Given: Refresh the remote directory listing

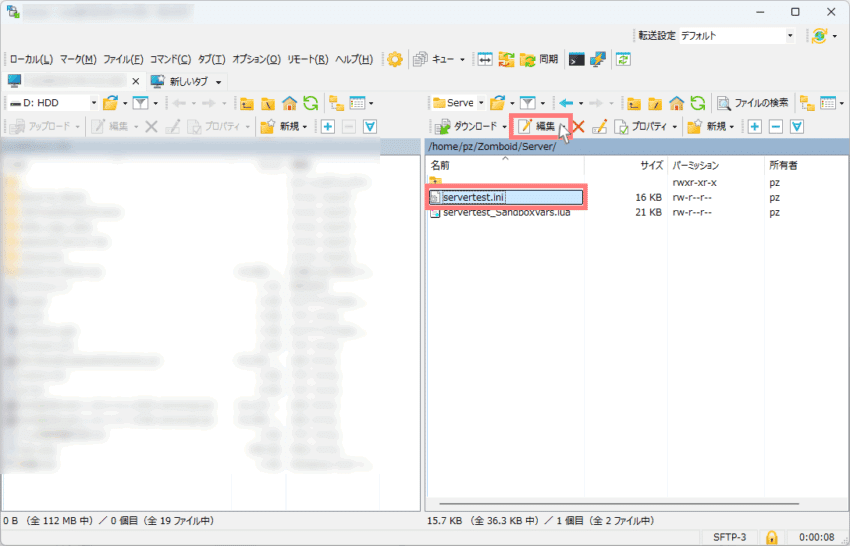Looking at the screenshot, I should point(697,103).
